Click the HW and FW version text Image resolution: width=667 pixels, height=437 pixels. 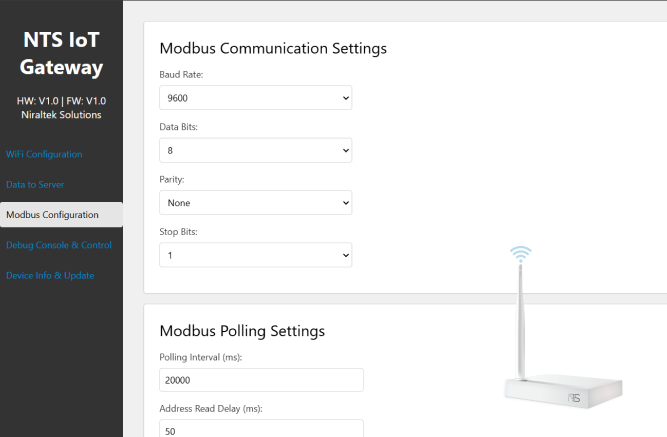pos(62,101)
